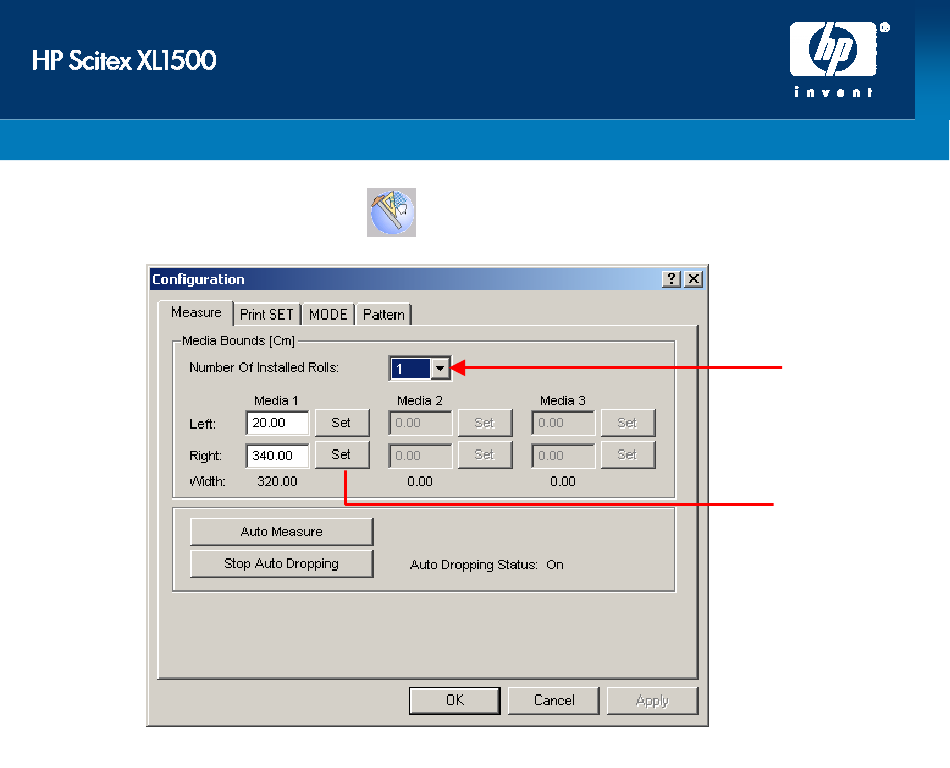
Task: Click the Auto Dropping Status value On
Action: (555, 564)
